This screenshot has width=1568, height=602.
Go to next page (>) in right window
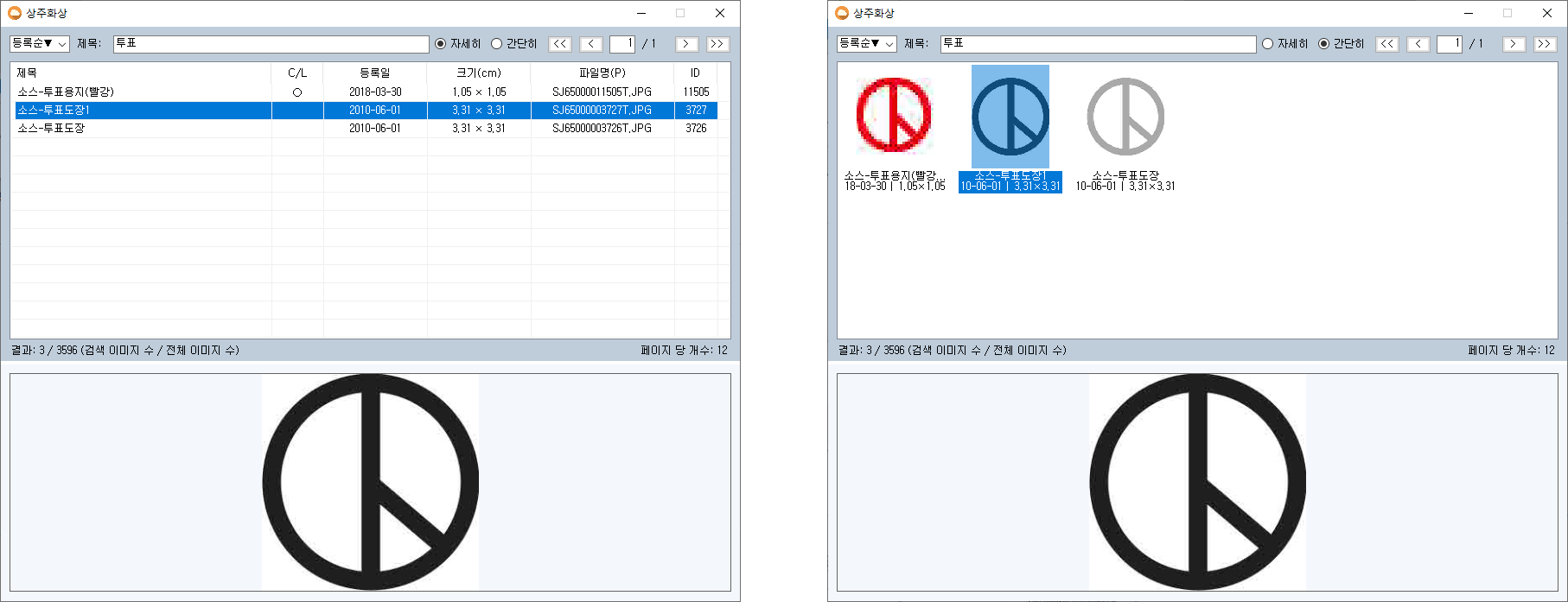[1514, 44]
